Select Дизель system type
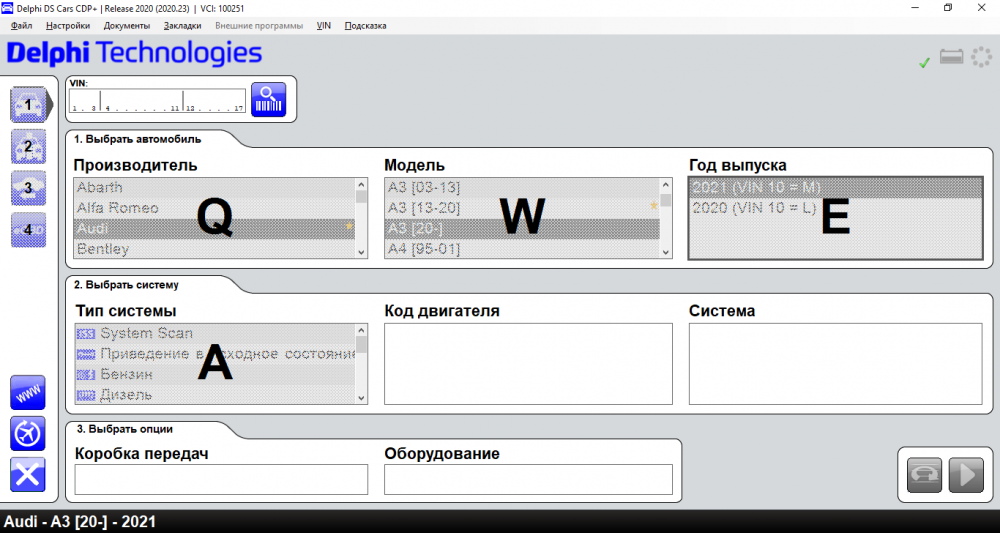 coord(215,395)
